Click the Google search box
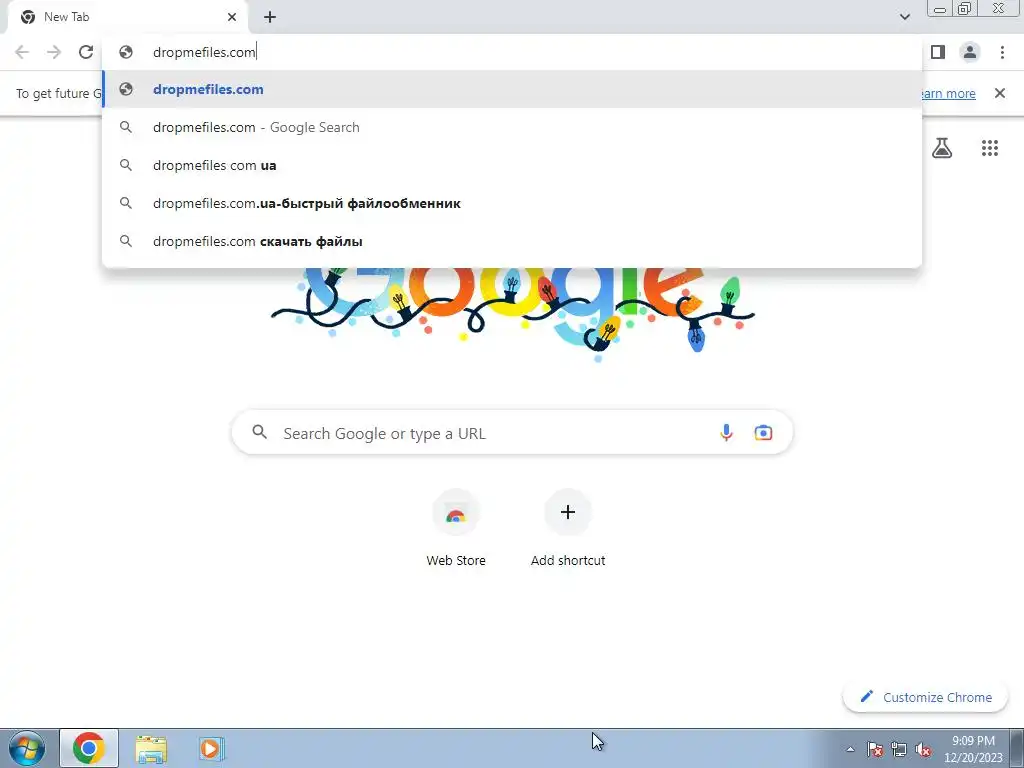 (512, 432)
